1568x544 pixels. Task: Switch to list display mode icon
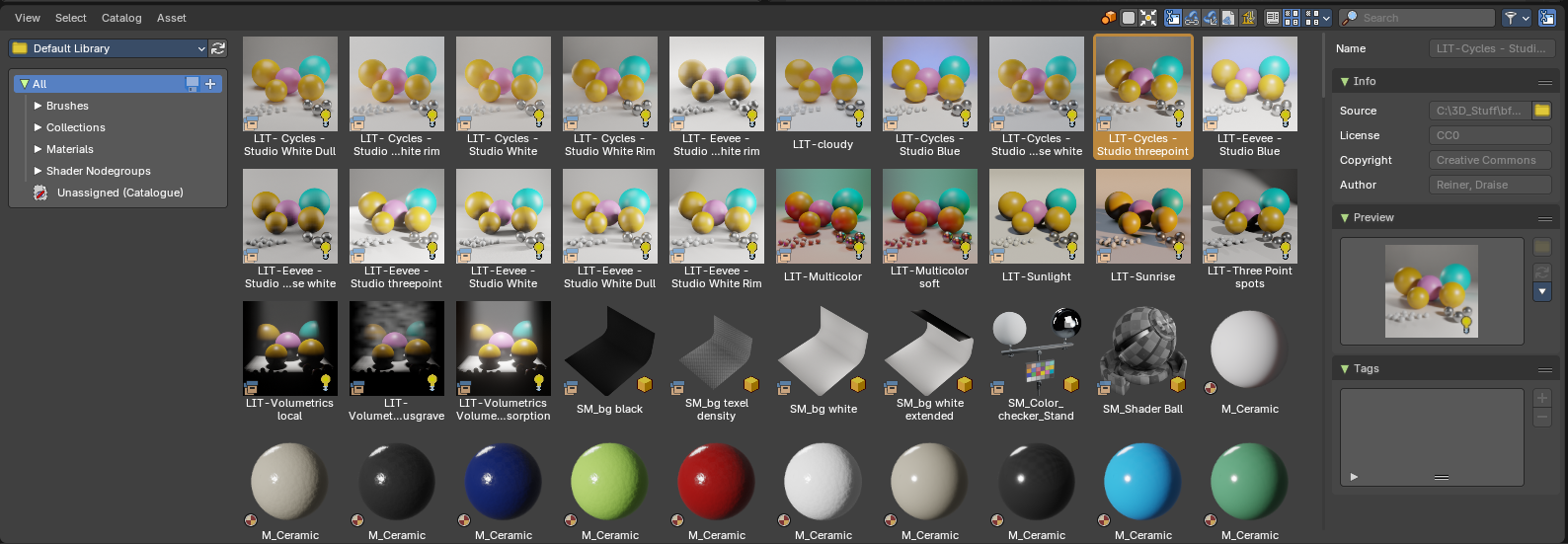[x=1273, y=18]
